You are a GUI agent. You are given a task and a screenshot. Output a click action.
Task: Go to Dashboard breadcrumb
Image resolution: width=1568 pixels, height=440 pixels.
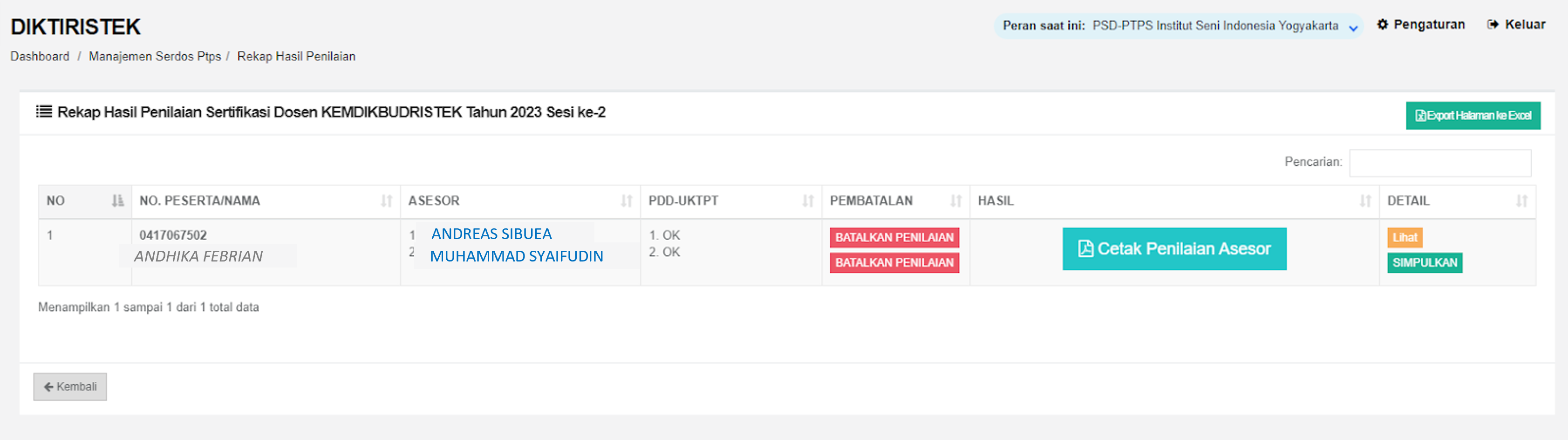click(x=40, y=56)
